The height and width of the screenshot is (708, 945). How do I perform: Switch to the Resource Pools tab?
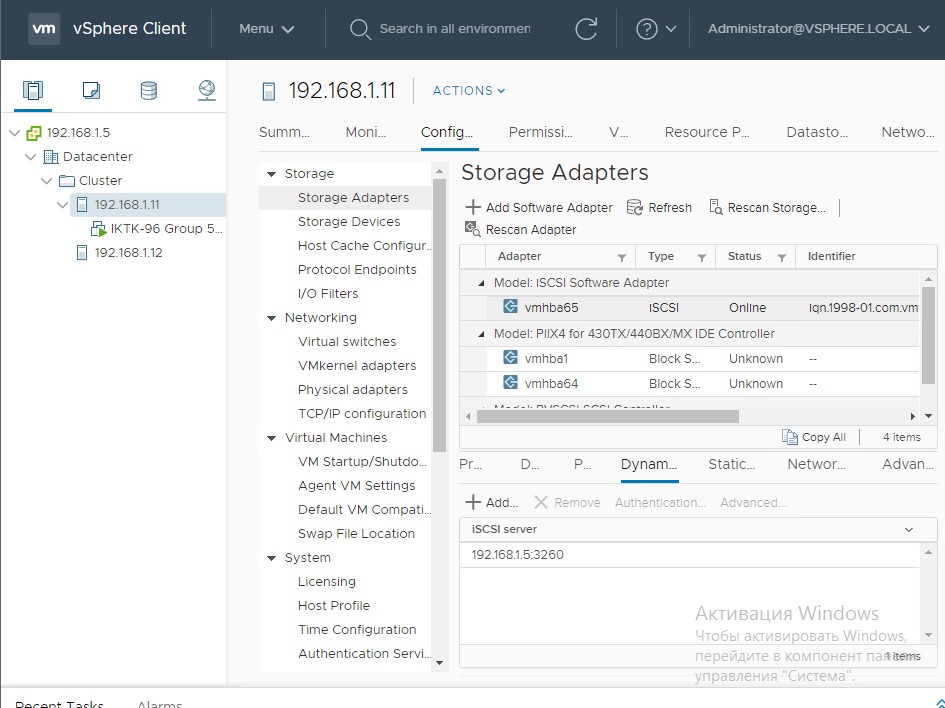pyautogui.click(x=707, y=132)
